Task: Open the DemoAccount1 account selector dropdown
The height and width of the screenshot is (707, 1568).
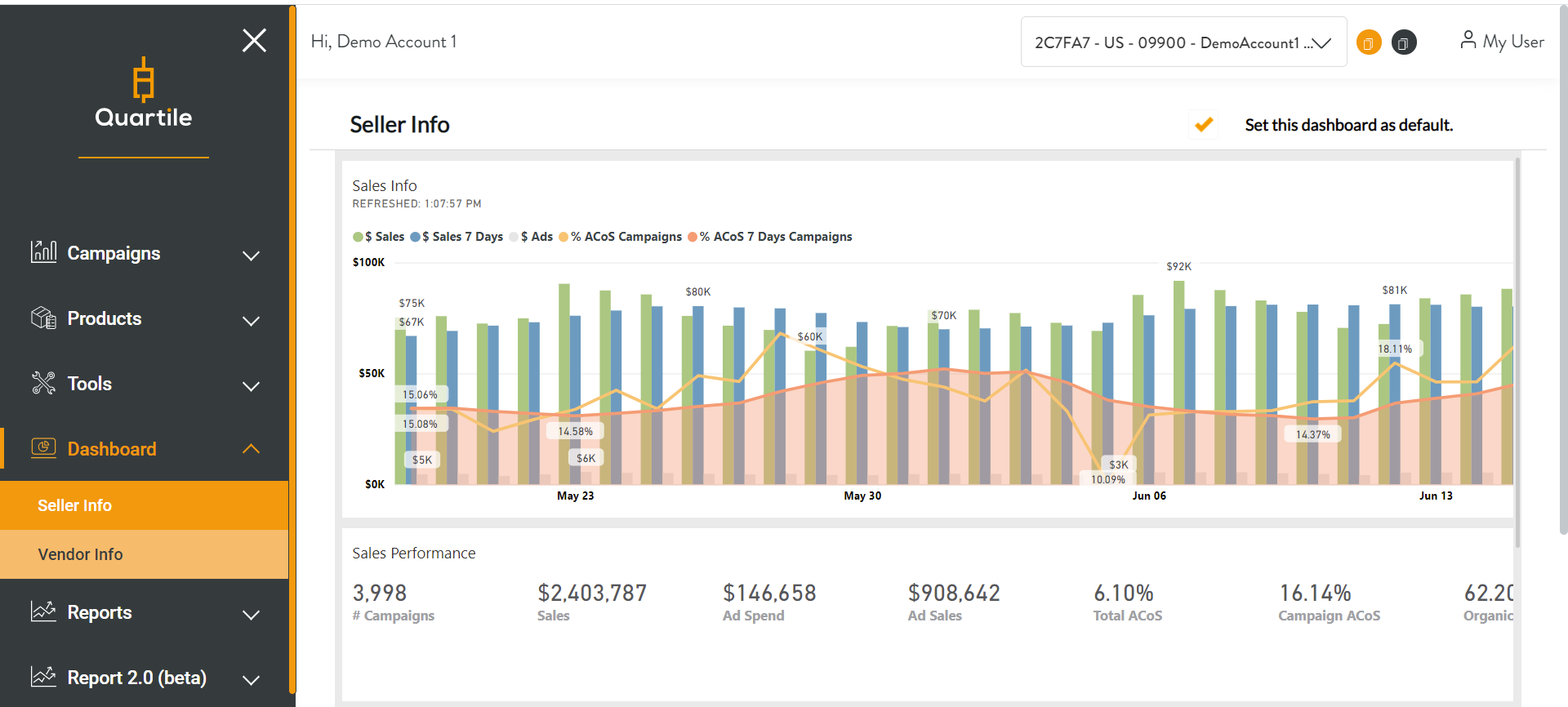Action: 1183,42
